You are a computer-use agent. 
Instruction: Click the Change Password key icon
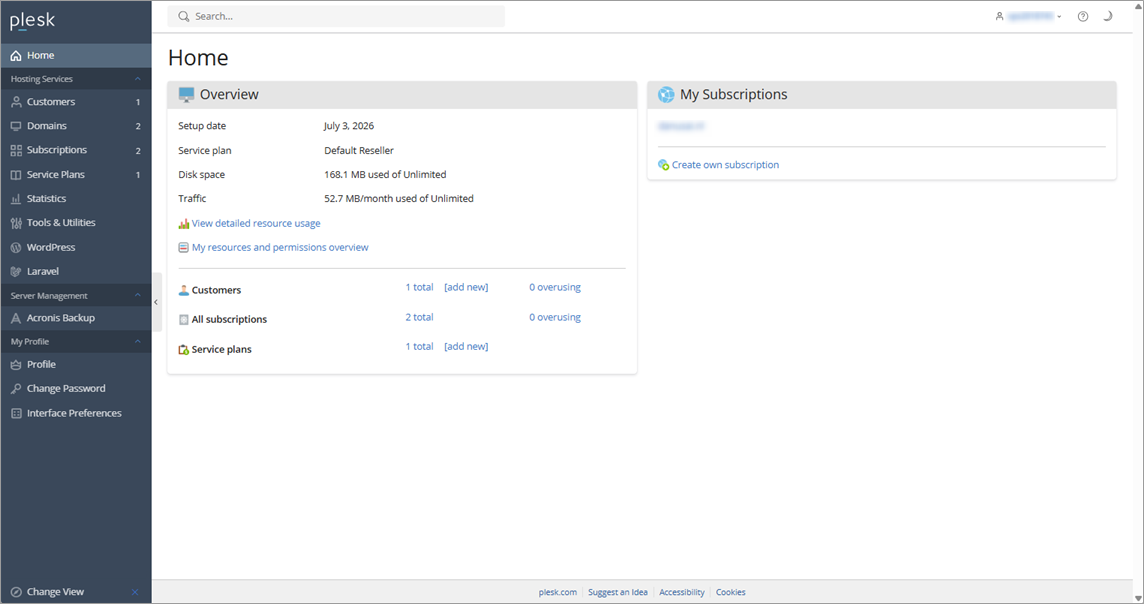coord(16,389)
